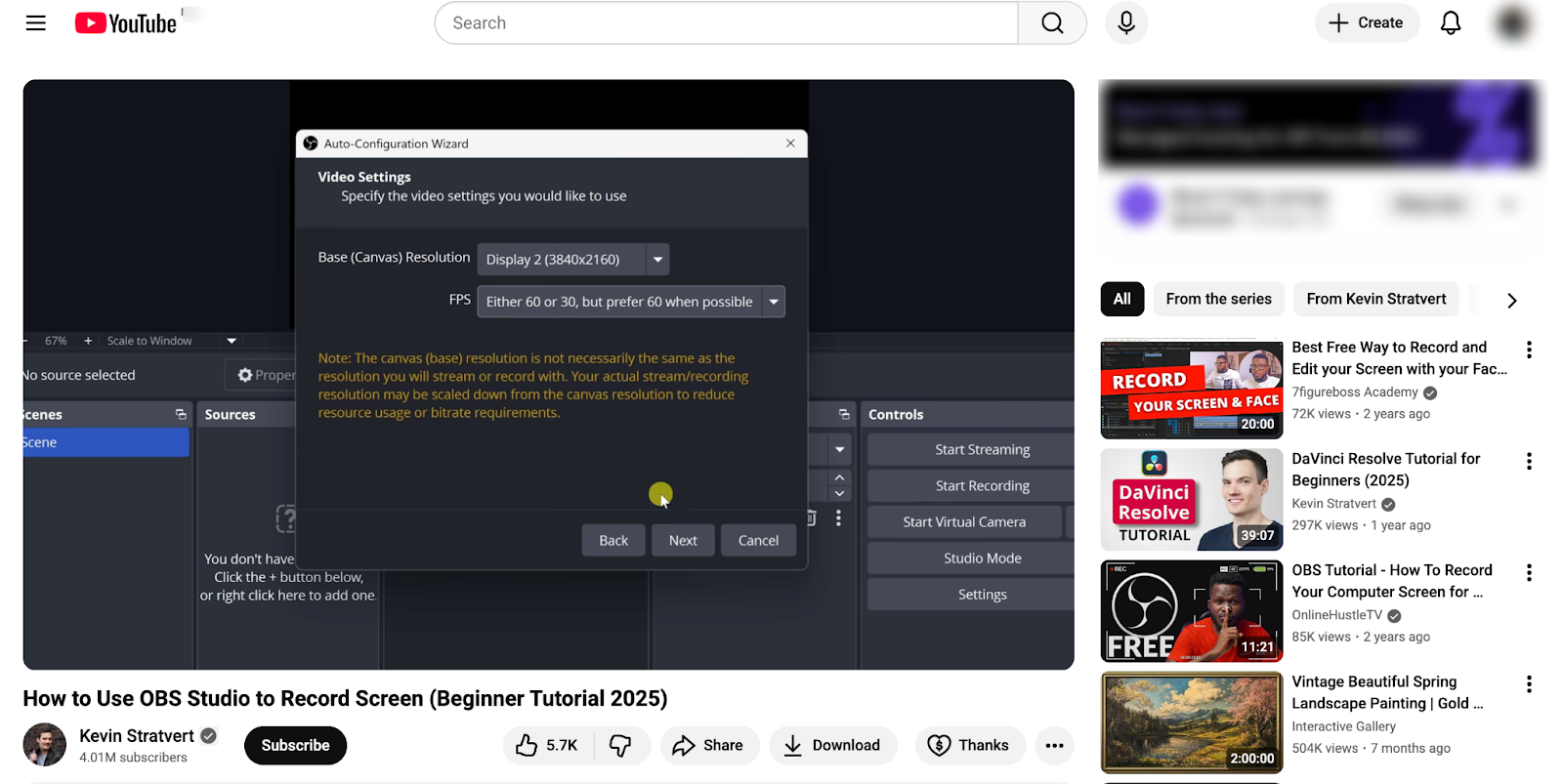Open Base (Canvas) Resolution dropdown
This screenshot has width=1563, height=784.
pos(573,259)
